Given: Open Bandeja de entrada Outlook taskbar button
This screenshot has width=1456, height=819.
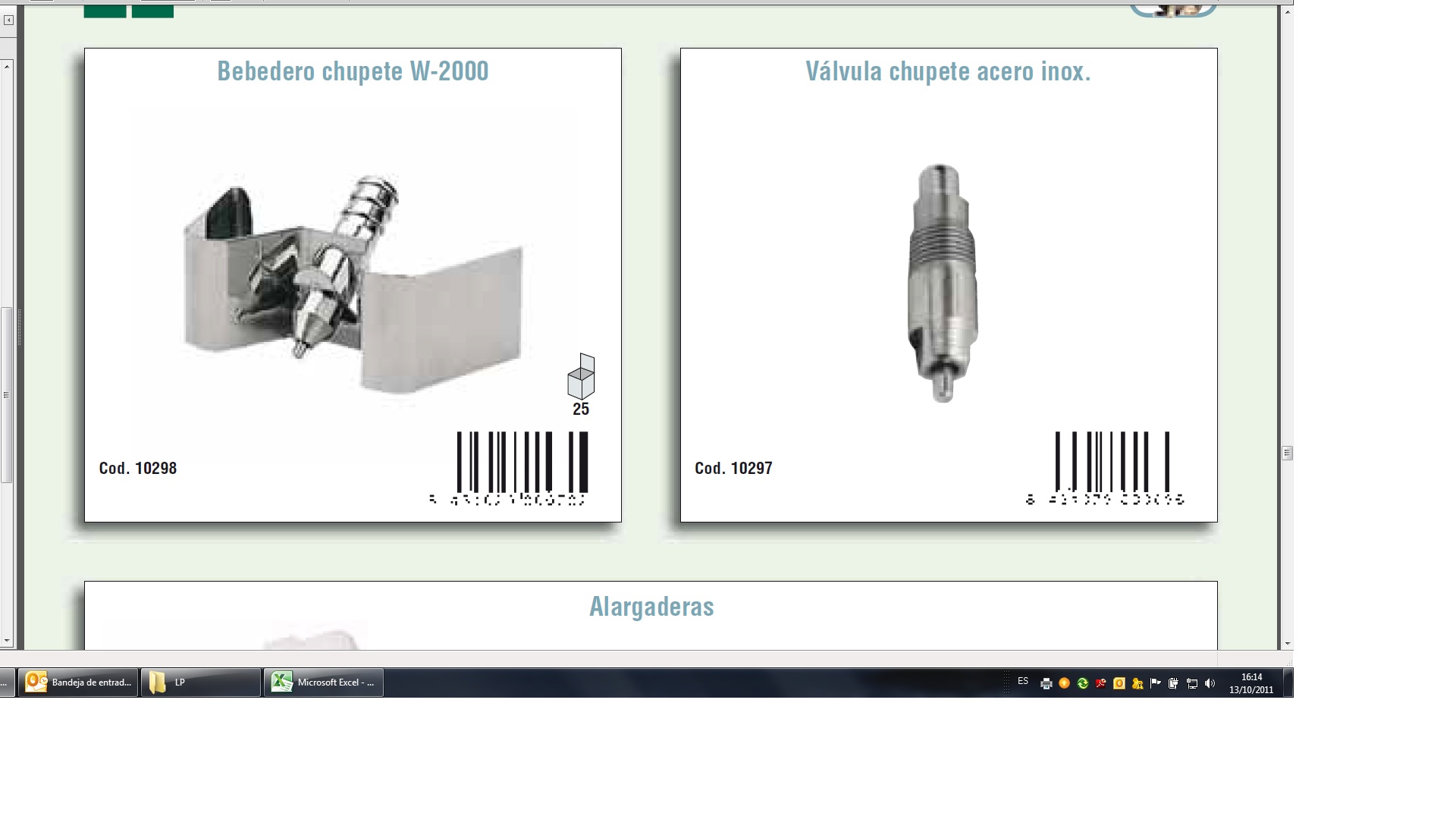Looking at the screenshot, I should (78, 682).
